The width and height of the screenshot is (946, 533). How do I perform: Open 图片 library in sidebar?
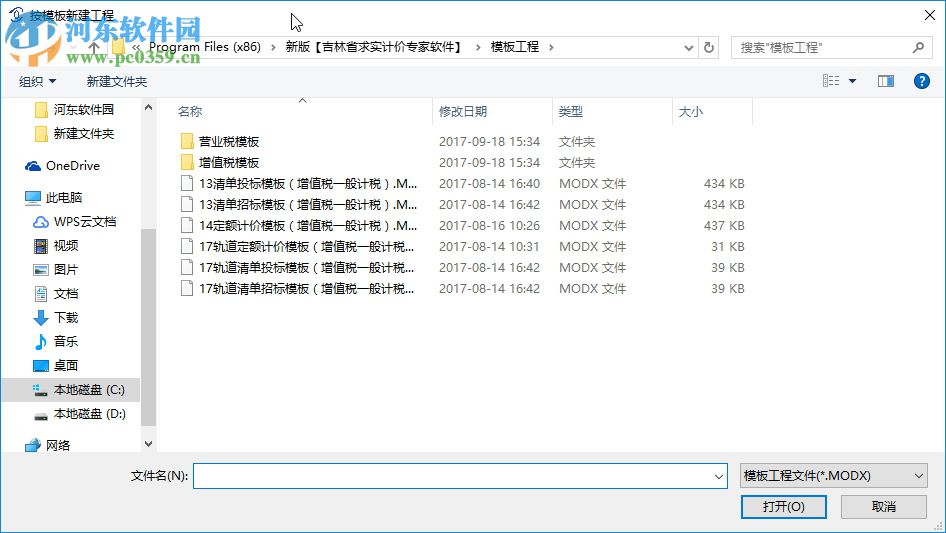point(56,270)
